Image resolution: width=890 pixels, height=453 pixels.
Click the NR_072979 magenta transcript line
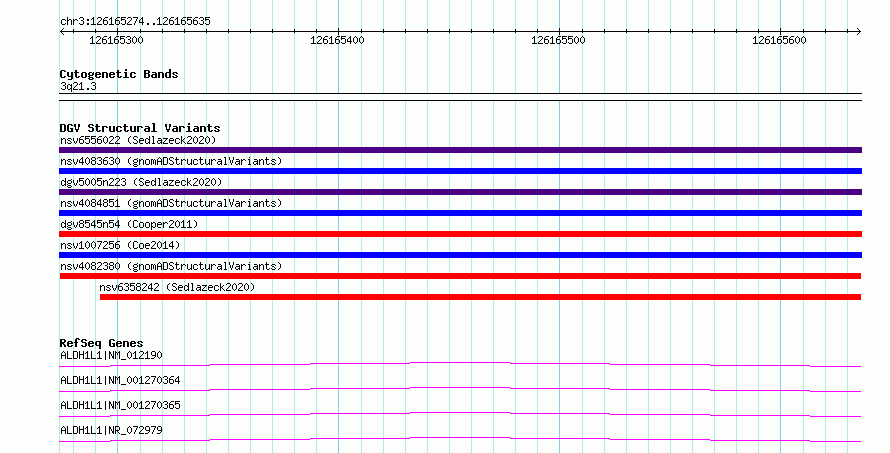coord(460,439)
